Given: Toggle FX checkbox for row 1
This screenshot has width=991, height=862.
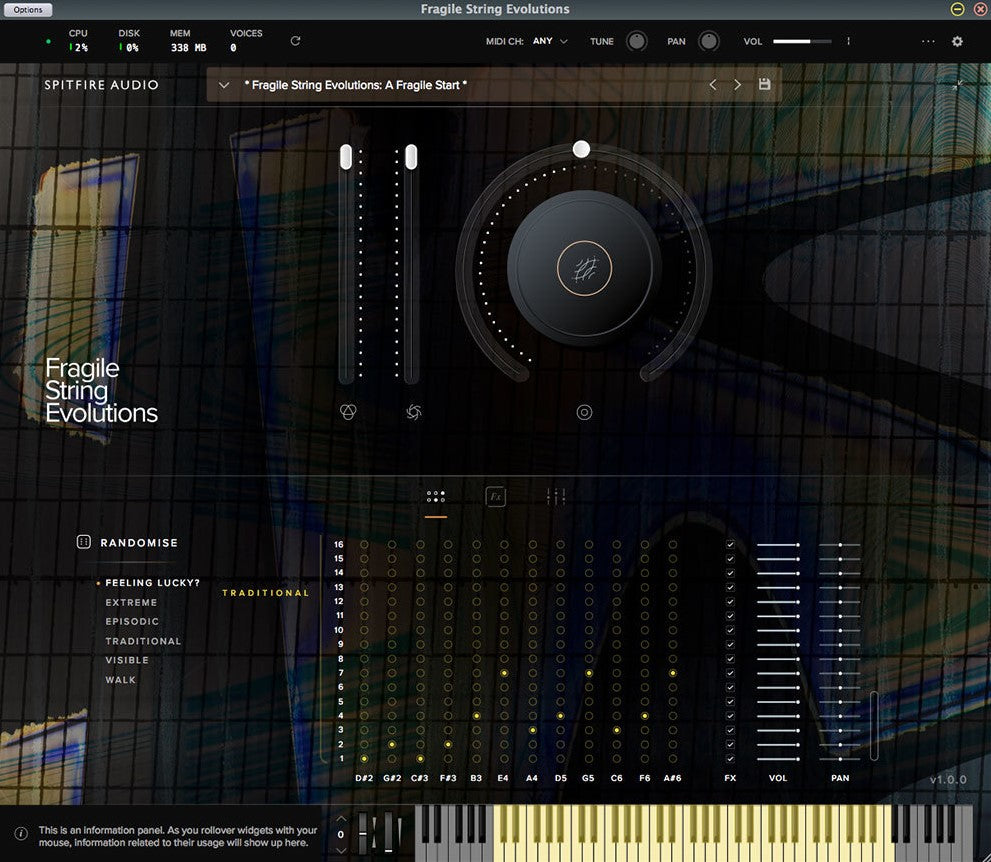Looking at the screenshot, I should [730, 759].
